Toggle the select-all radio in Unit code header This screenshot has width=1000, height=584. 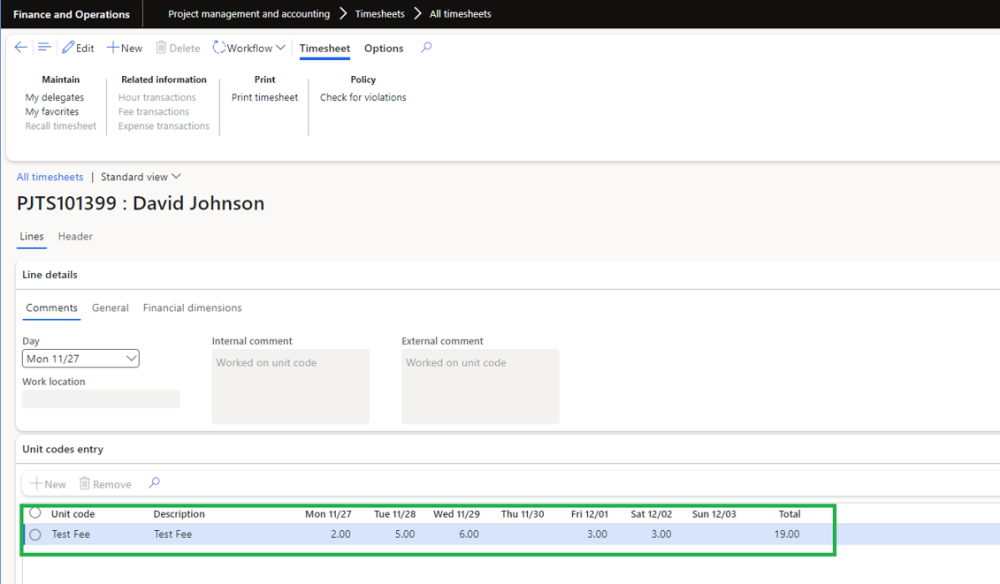click(35, 513)
